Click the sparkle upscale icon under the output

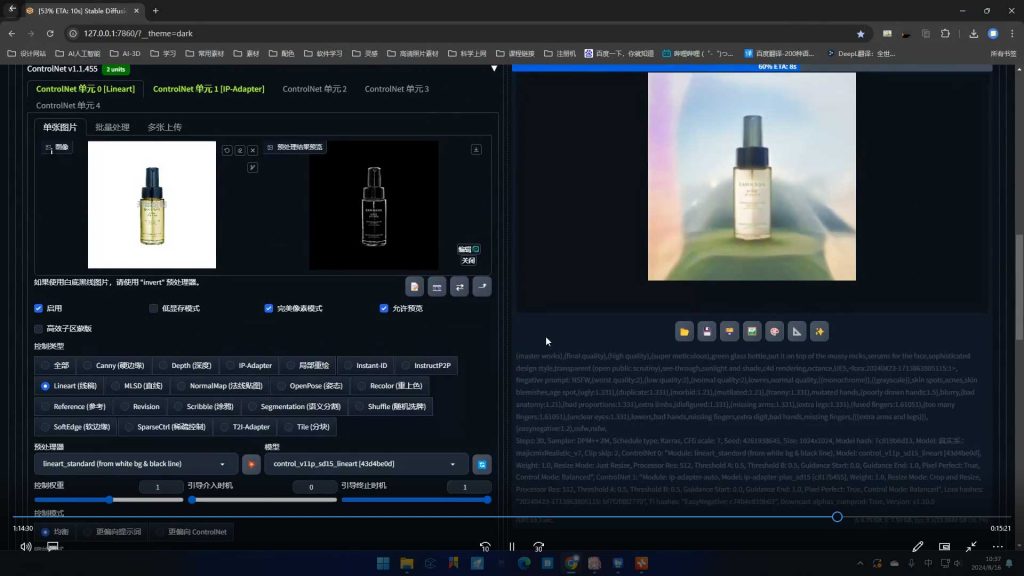tap(819, 331)
